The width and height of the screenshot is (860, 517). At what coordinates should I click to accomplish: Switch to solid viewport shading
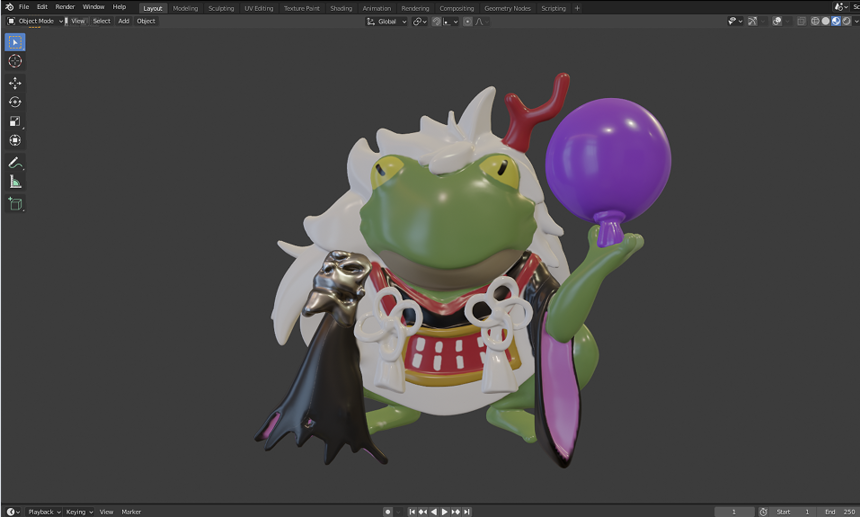[825, 21]
